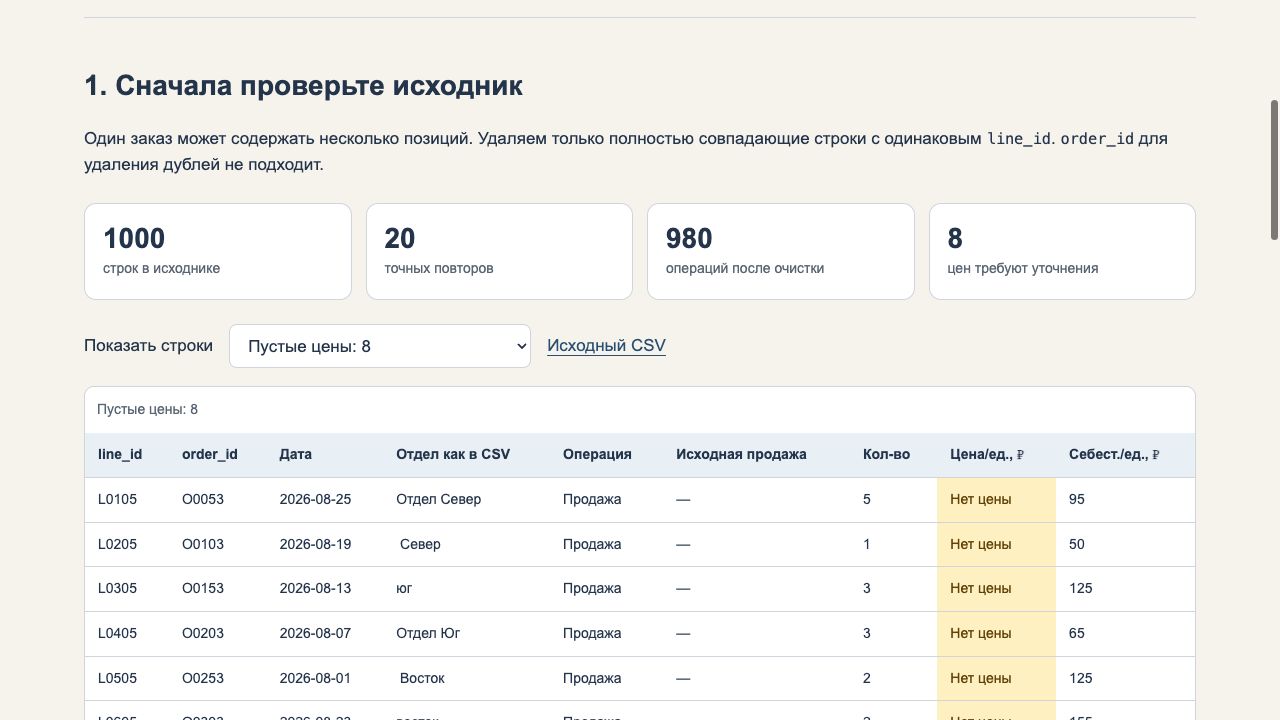Click 'Продажа' in row L0105
Screen dimensions: 1280x720
[592, 499]
